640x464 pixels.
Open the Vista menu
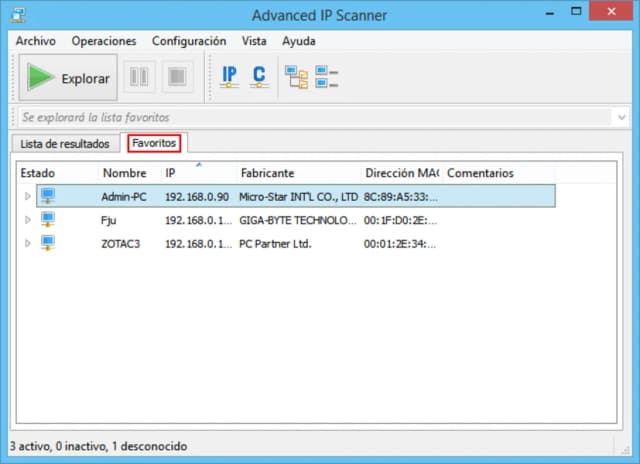254,41
